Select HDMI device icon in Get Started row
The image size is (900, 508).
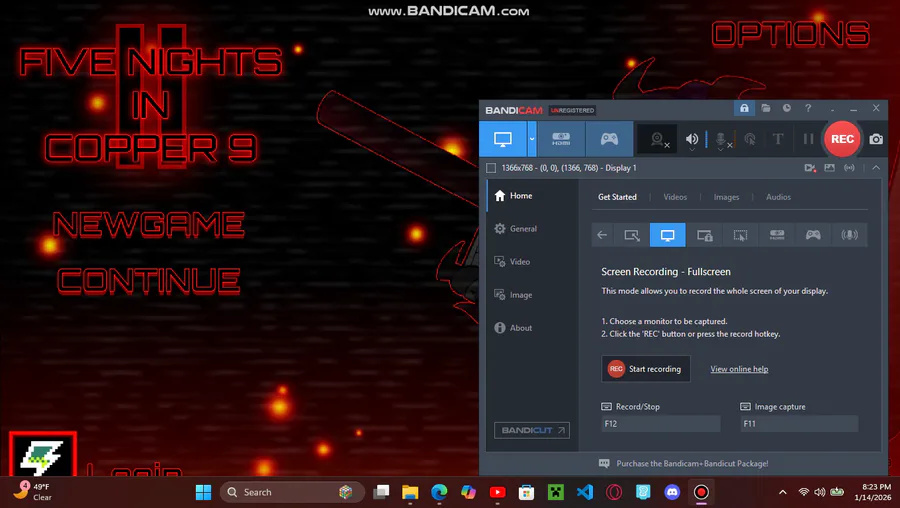pyautogui.click(x=777, y=235)
